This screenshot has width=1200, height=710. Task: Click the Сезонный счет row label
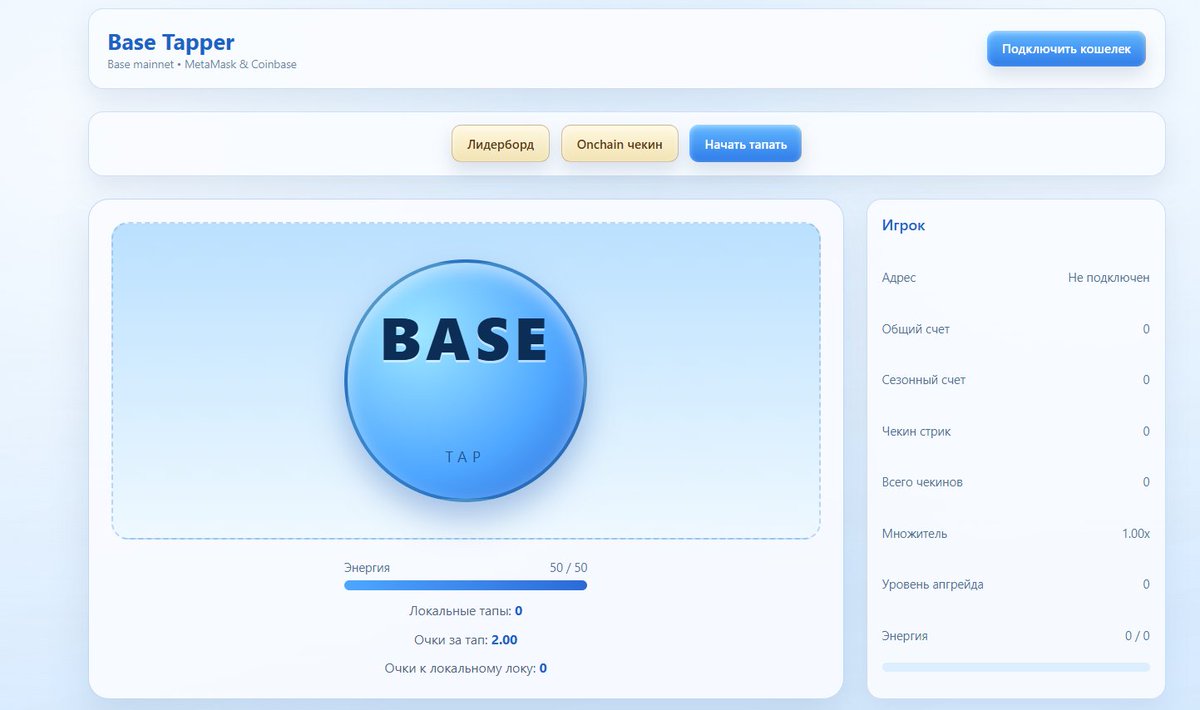click(x=924, y=380)
